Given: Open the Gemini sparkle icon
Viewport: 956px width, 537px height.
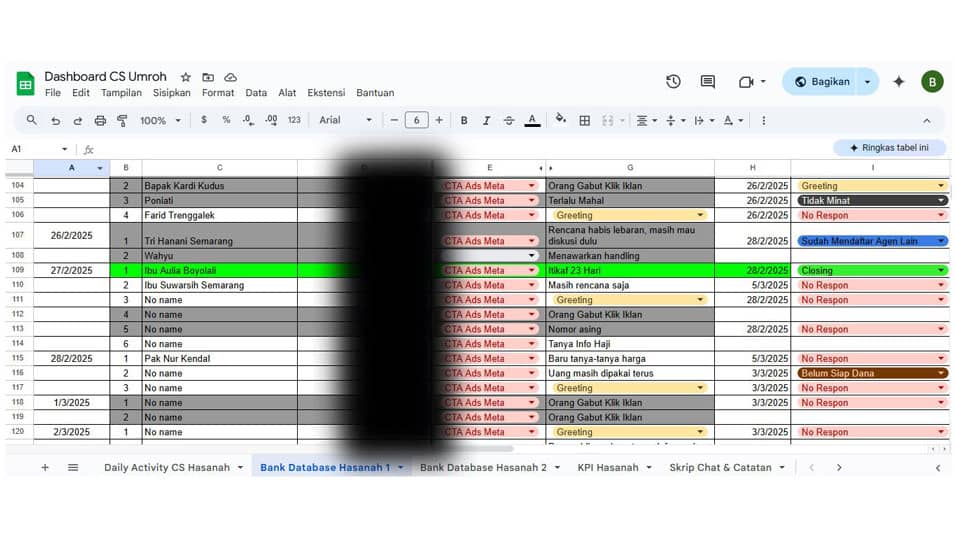Looking at the screenshot, I should tap(898, 82).
